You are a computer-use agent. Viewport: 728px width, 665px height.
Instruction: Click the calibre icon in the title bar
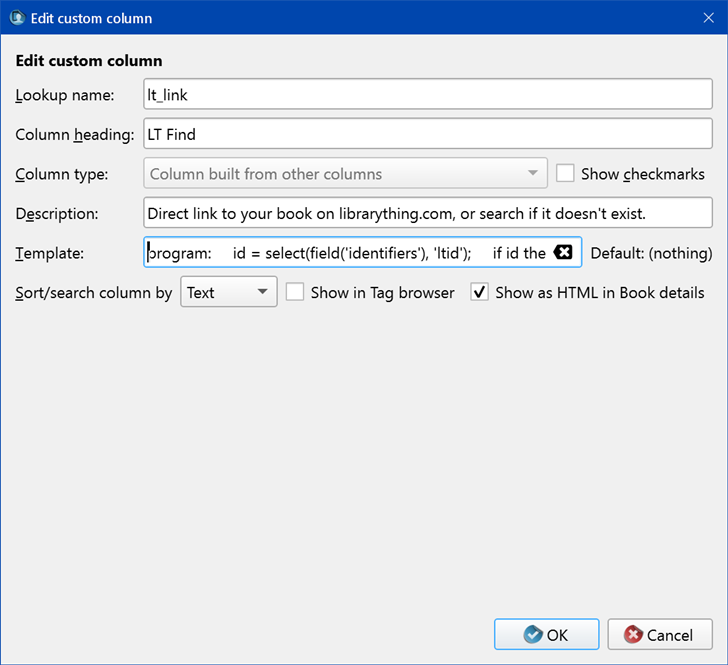16,17
